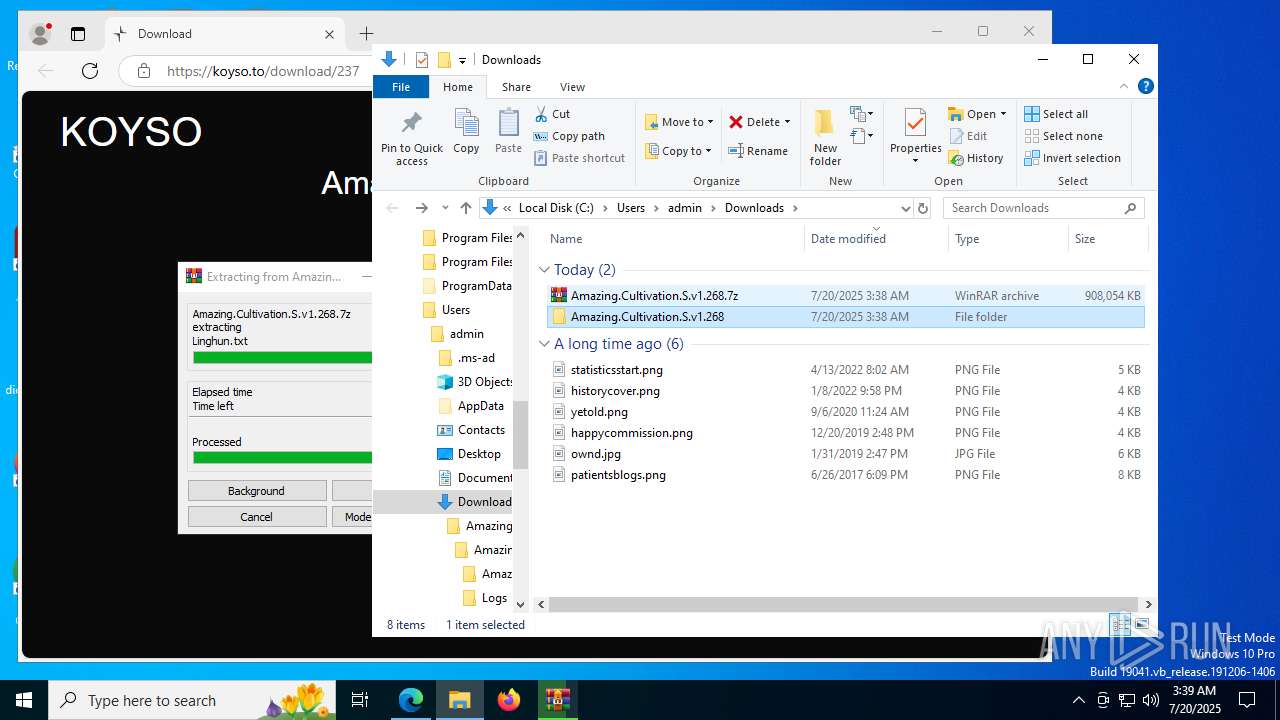Cancel the WinRAR extraction
1280x720 pixels.
[257, 517]
